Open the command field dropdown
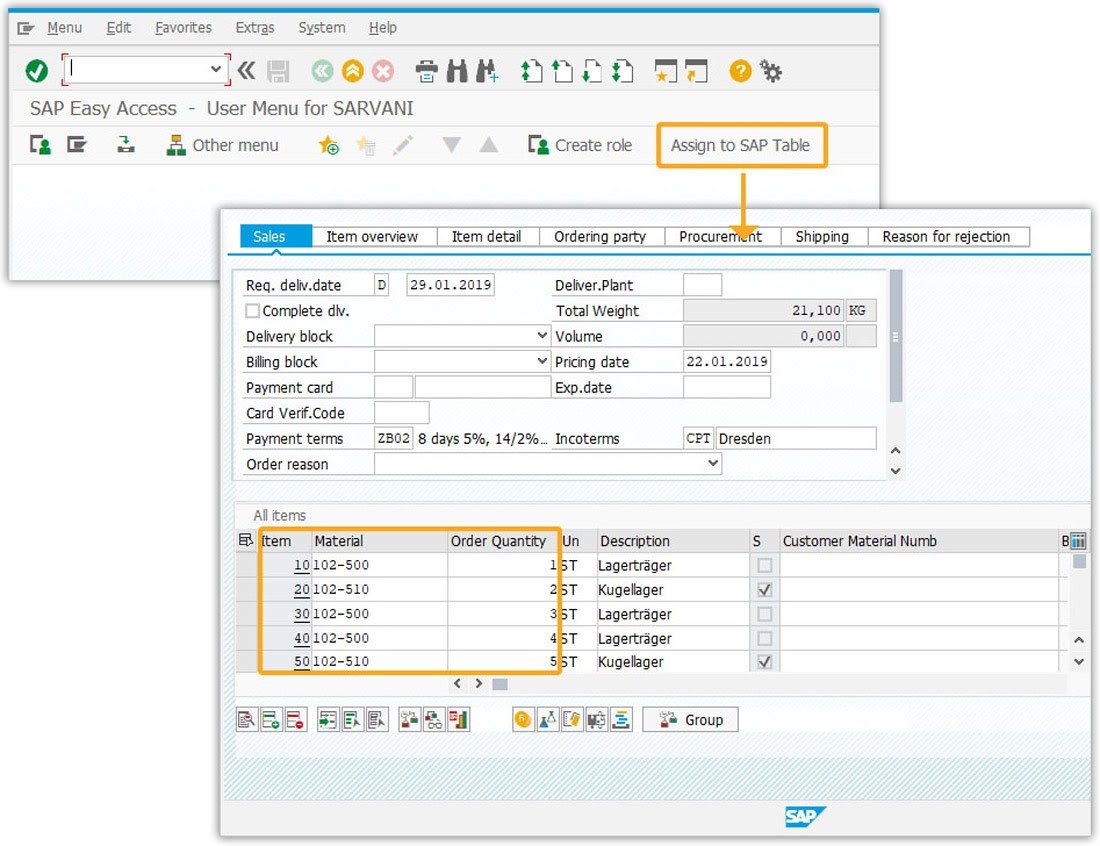Screen dimensions: 1100x846 (215, 69)
